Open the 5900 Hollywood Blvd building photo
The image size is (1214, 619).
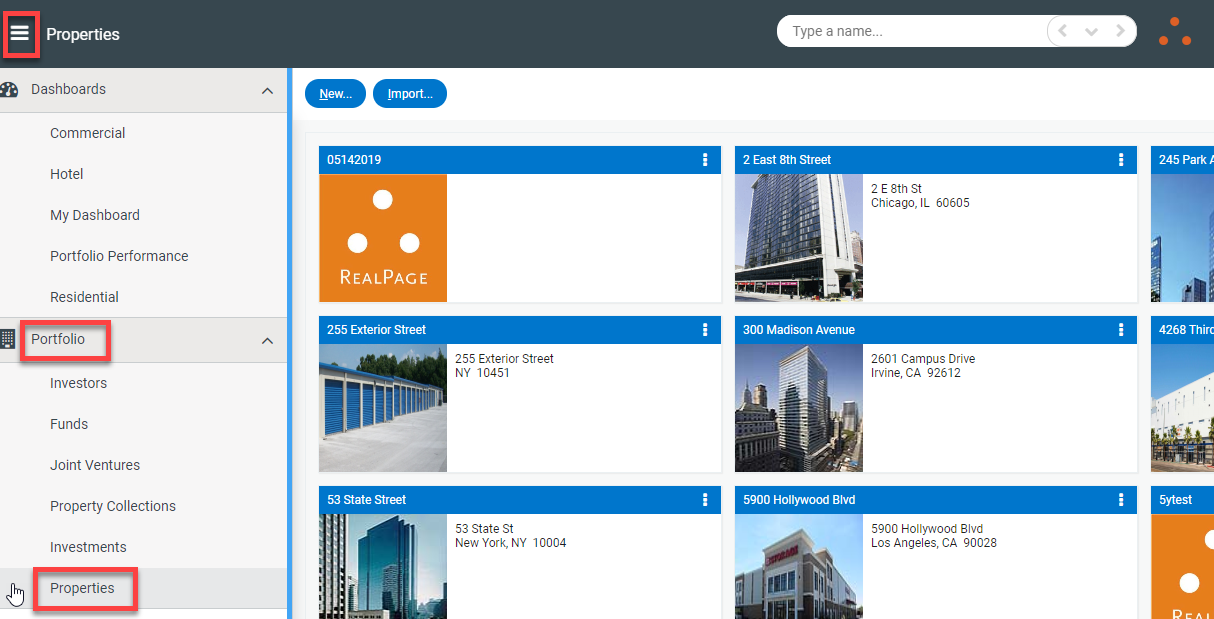point(799,566)
